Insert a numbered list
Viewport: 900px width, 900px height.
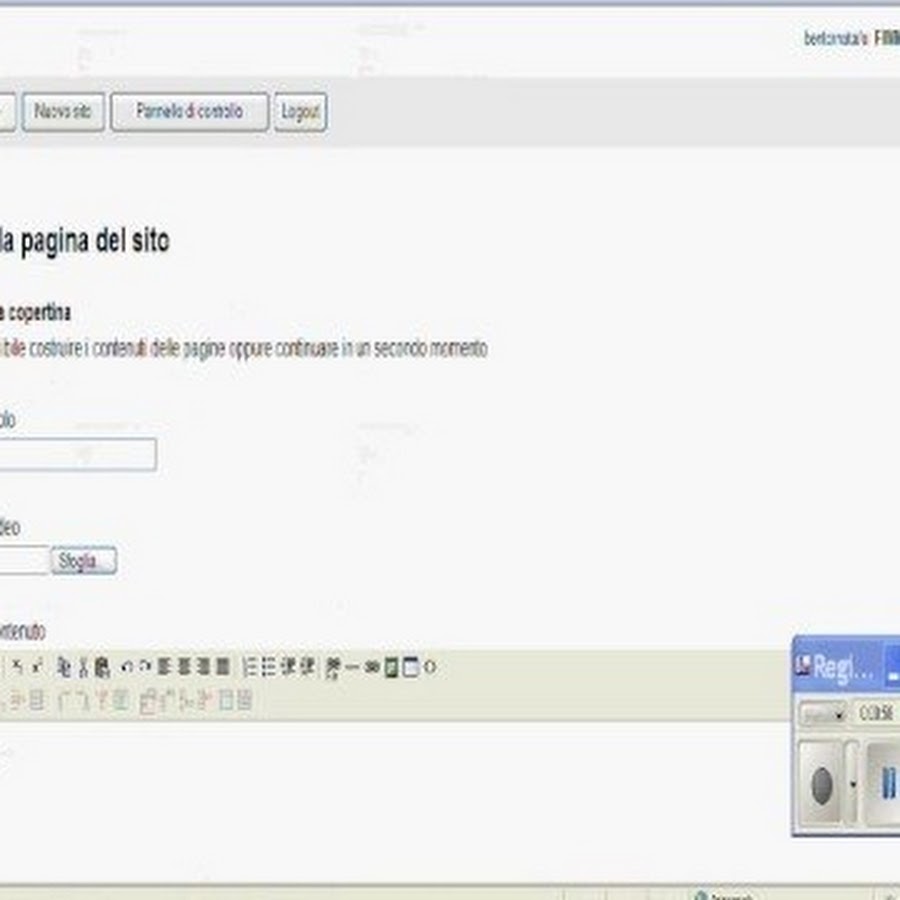(251, 668)
